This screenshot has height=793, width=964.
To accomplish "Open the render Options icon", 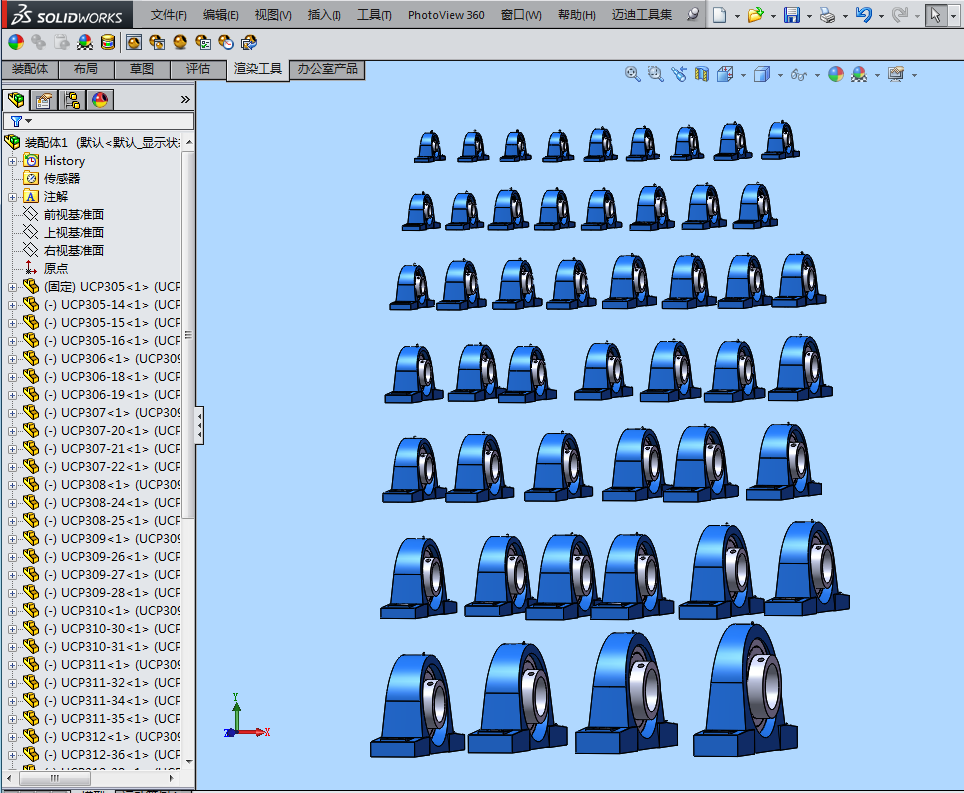I will tap(203, 42).
